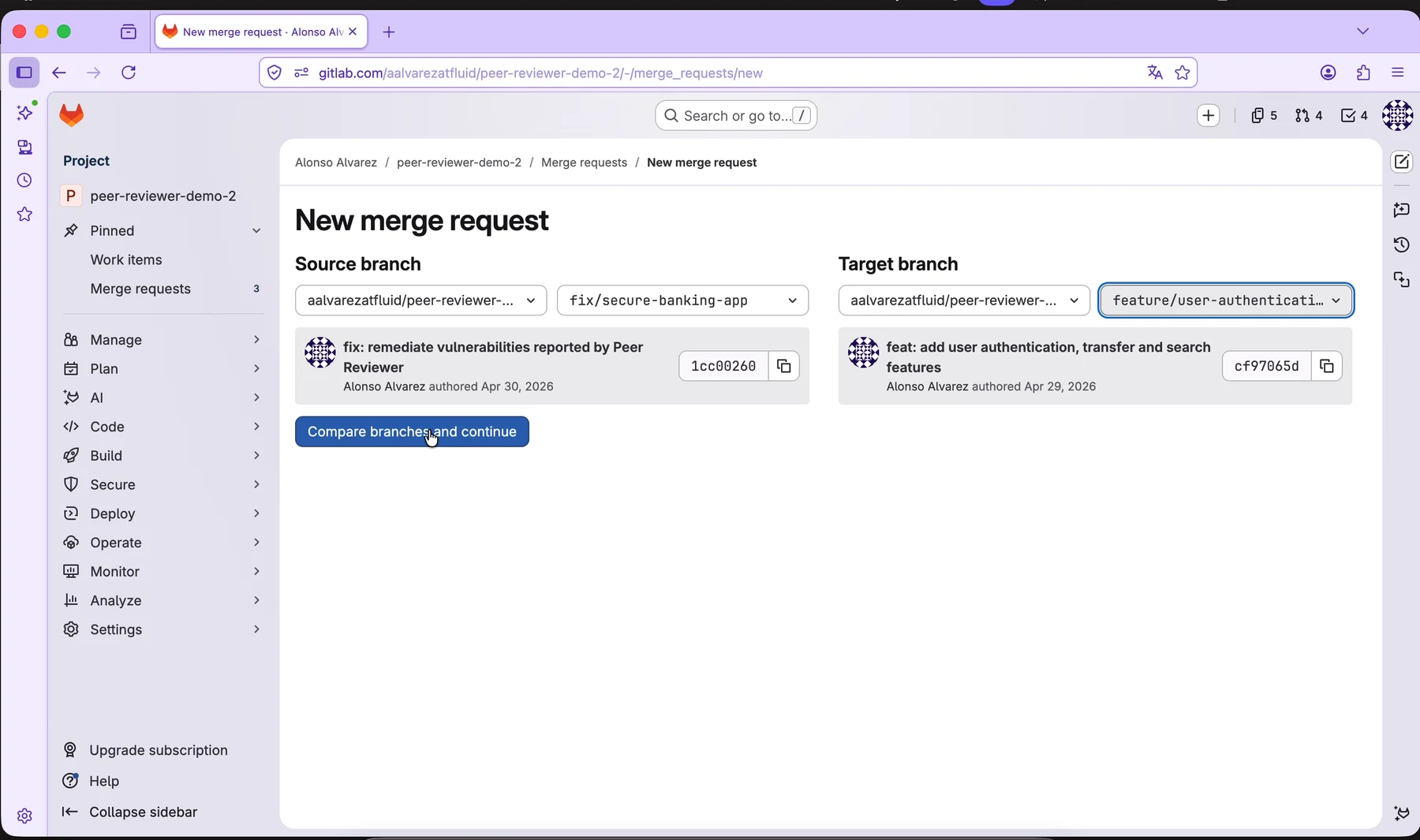
Task: Open the recent history icon on right panel
Action: tap(1401, 245)
